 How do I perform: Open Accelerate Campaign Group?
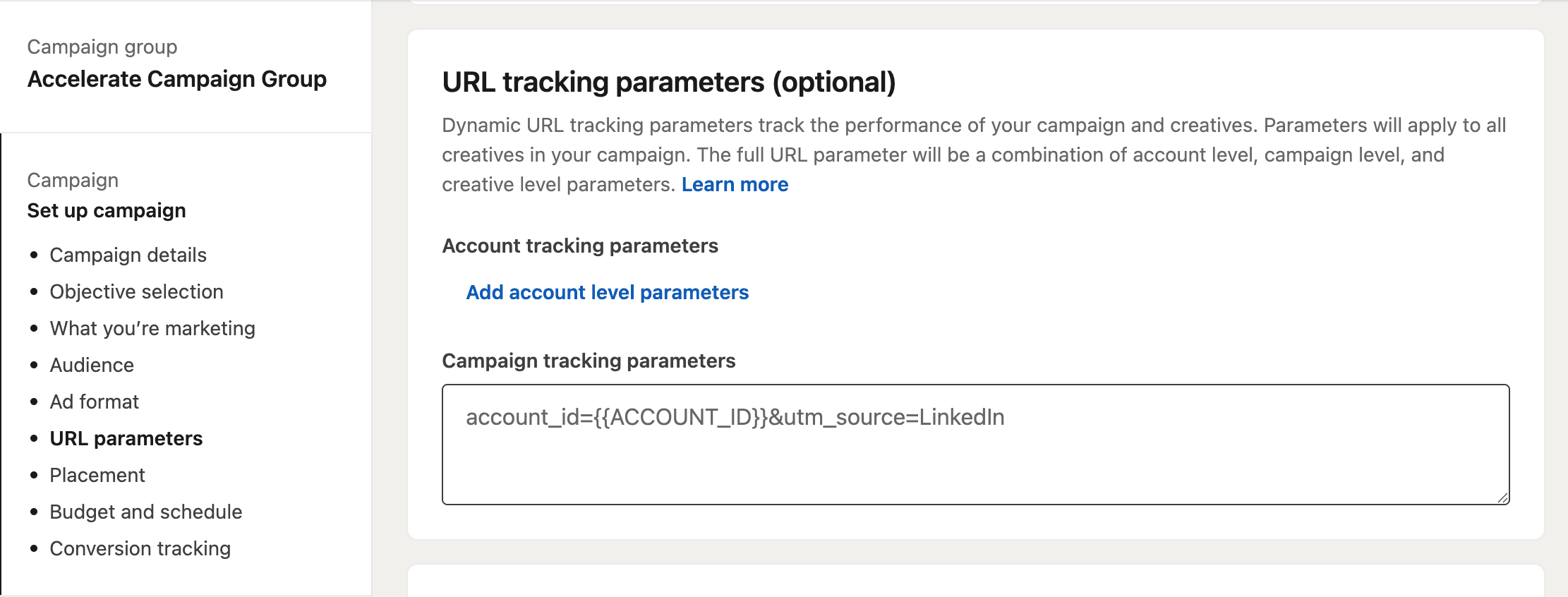tap(177, 79)
